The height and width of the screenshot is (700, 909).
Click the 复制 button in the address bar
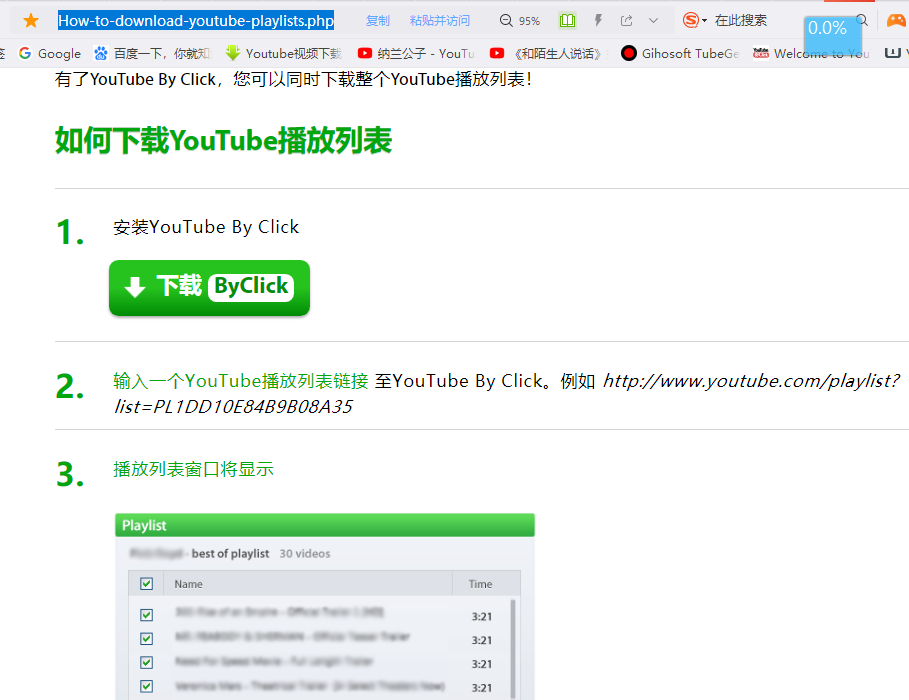(378, 21)
